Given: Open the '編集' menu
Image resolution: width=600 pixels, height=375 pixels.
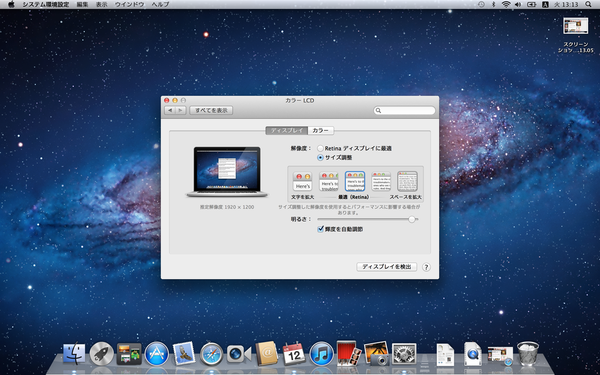Looking at the screenshot, I should point(82,4).
